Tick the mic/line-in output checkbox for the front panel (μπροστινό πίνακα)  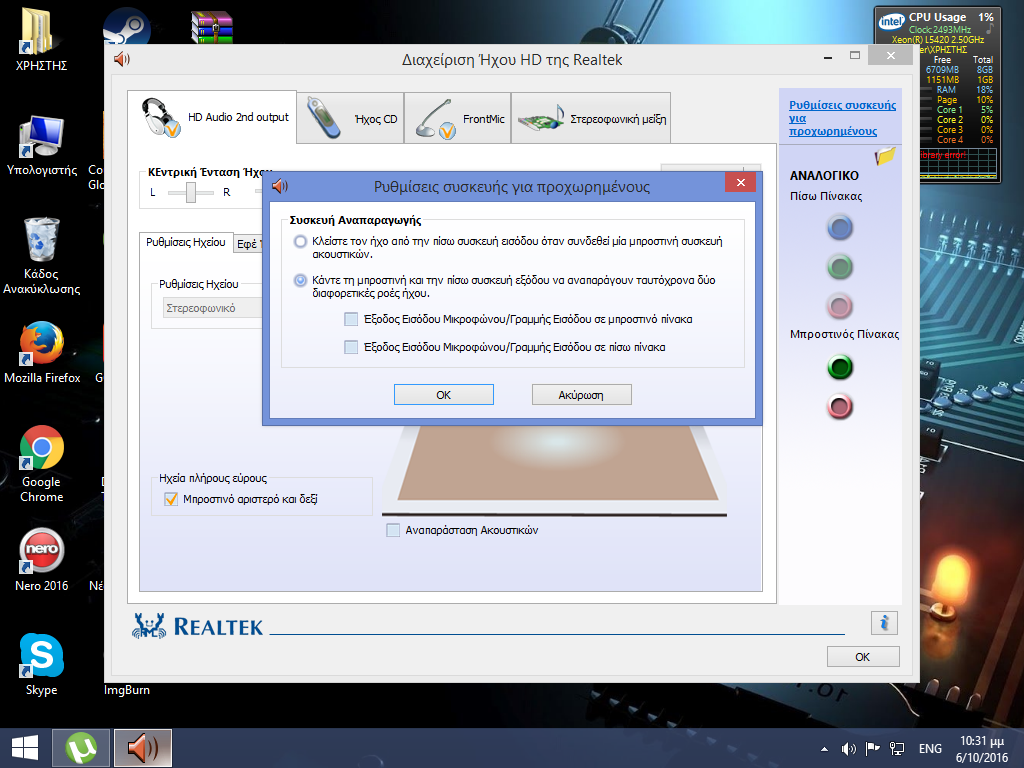351,319
